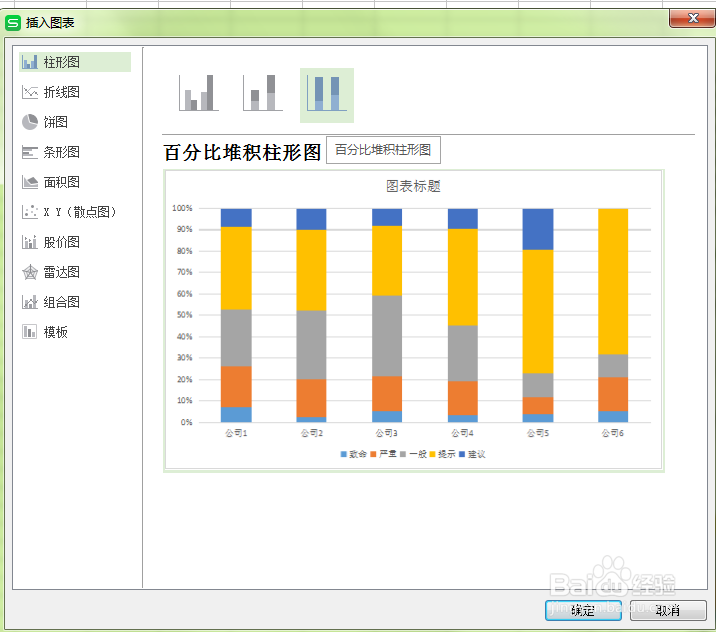
Task: Click the 雷达图 radar sidebar icon
Action: tap(30, 272)
